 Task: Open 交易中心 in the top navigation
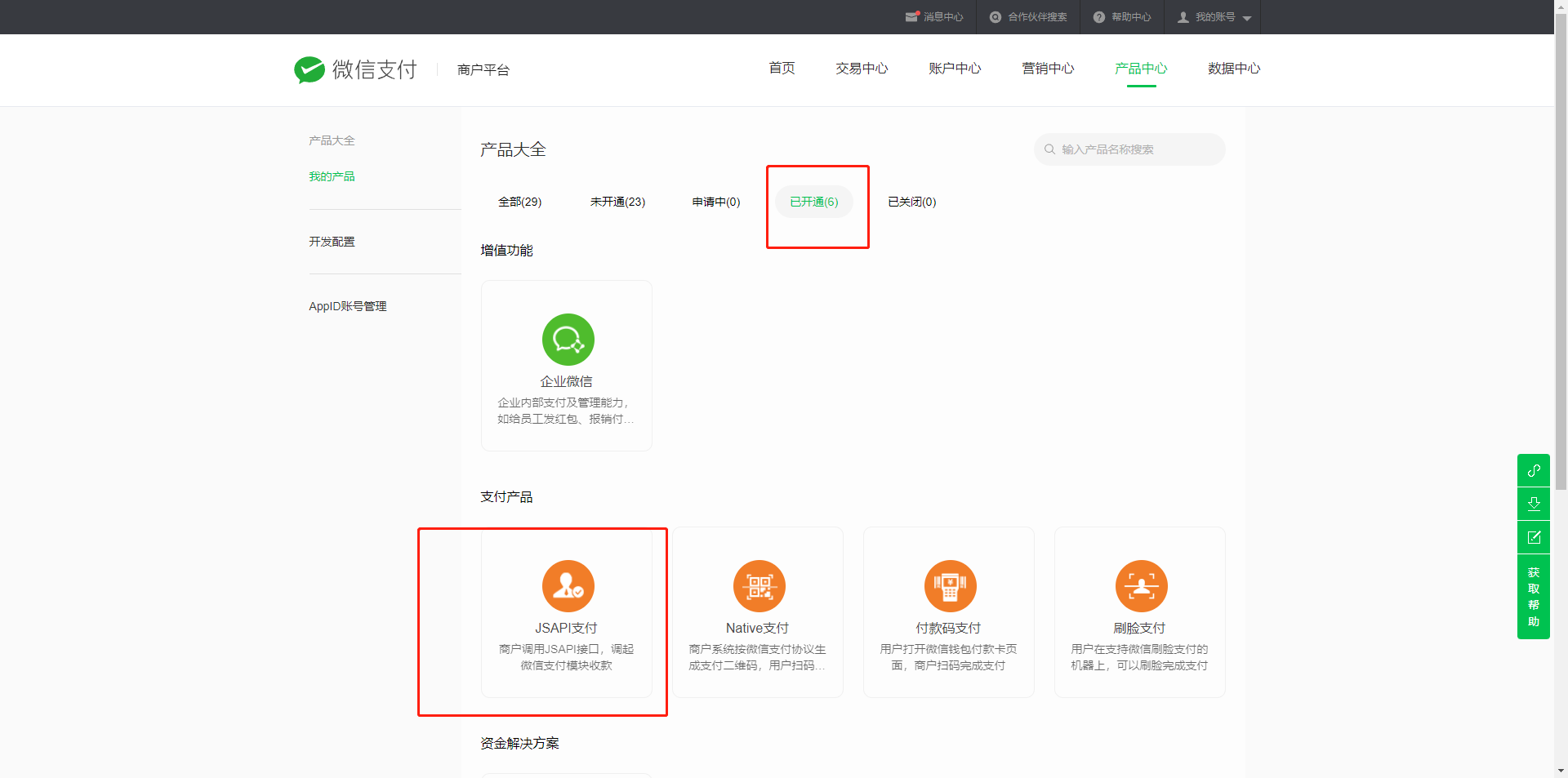(861, 69)
